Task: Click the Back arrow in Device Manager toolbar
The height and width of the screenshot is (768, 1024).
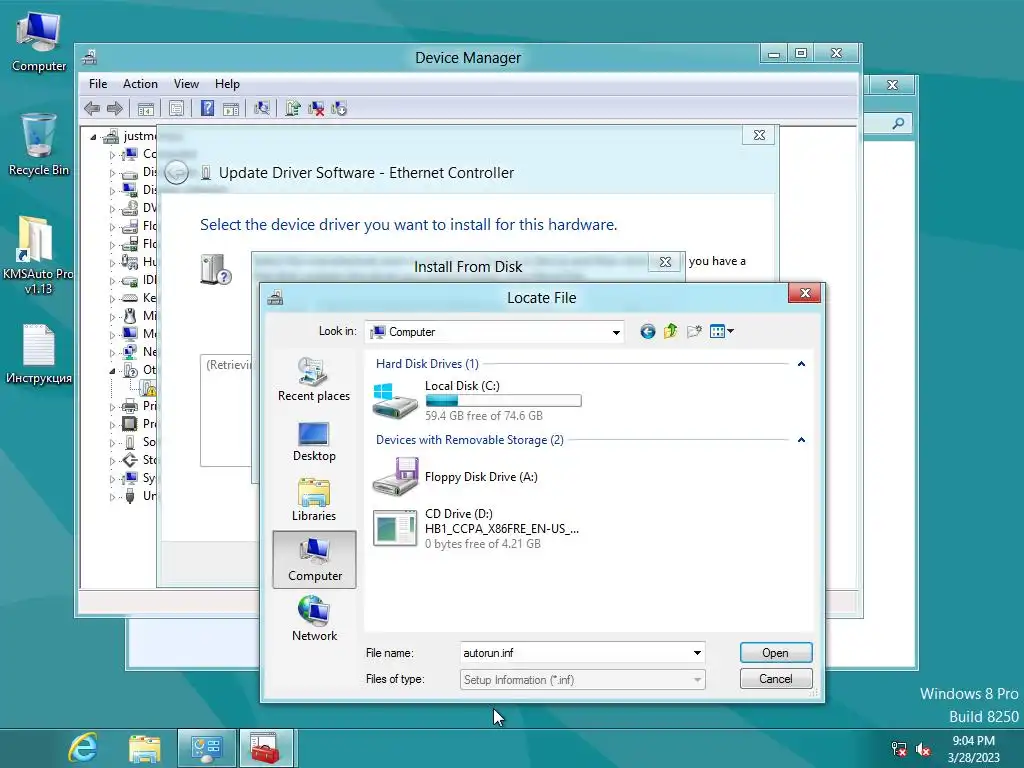Action: tap(92, 108)
